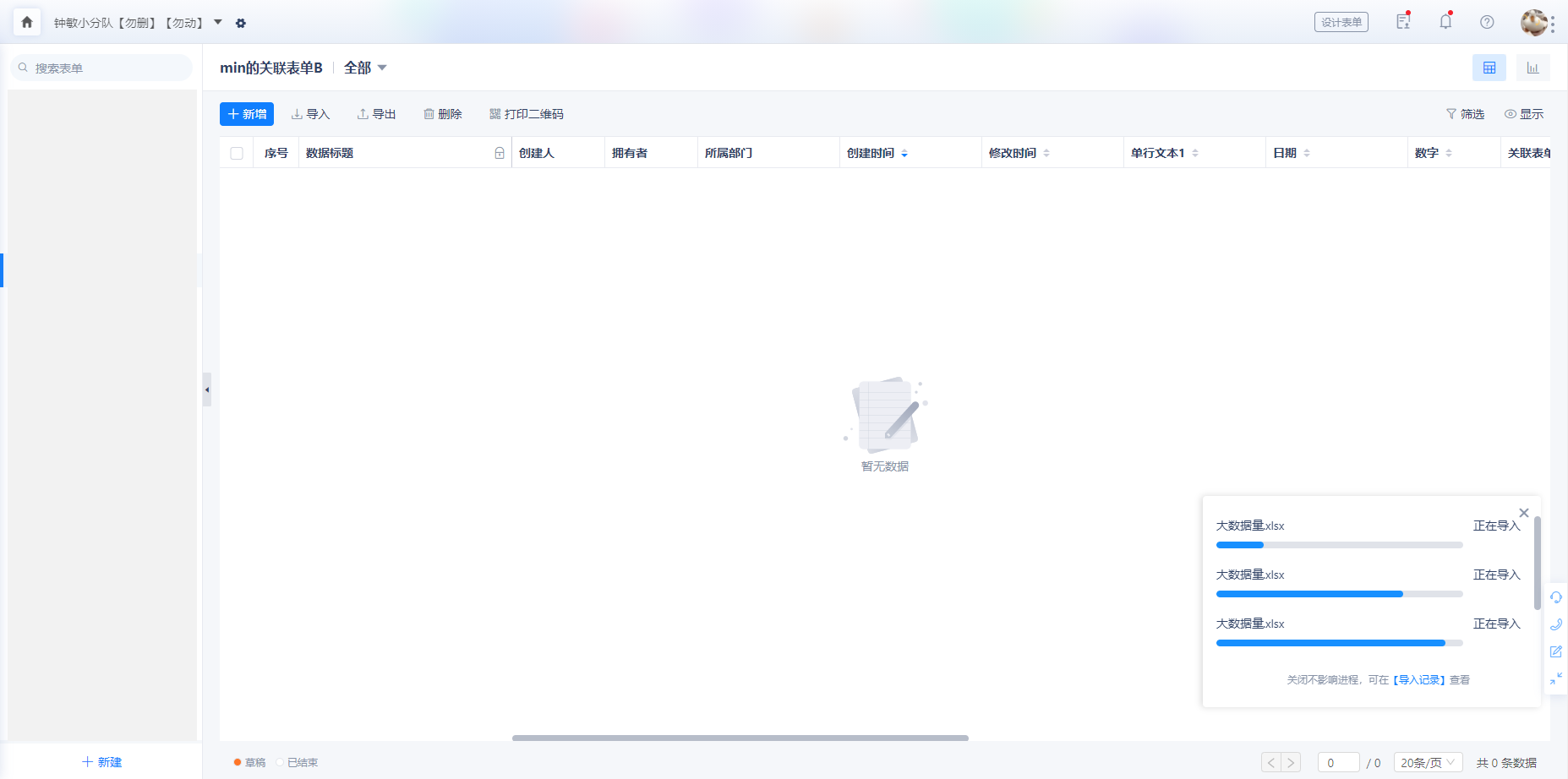1568x779 pixels.
Task: Open the 显示 column display settings
Action: (1523, 114)
